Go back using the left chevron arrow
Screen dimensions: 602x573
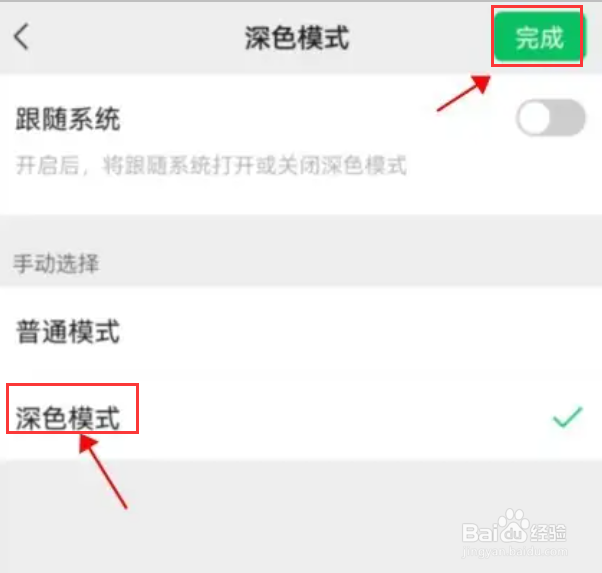click(22, 37)
